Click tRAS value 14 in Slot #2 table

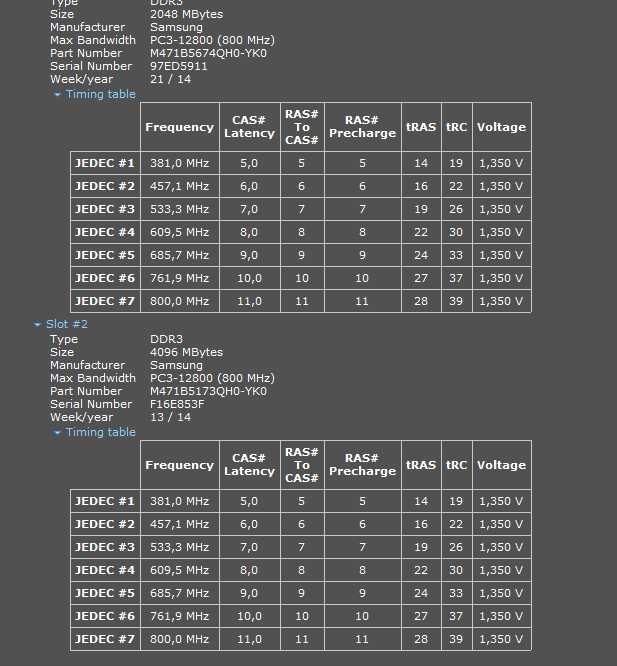421,501
